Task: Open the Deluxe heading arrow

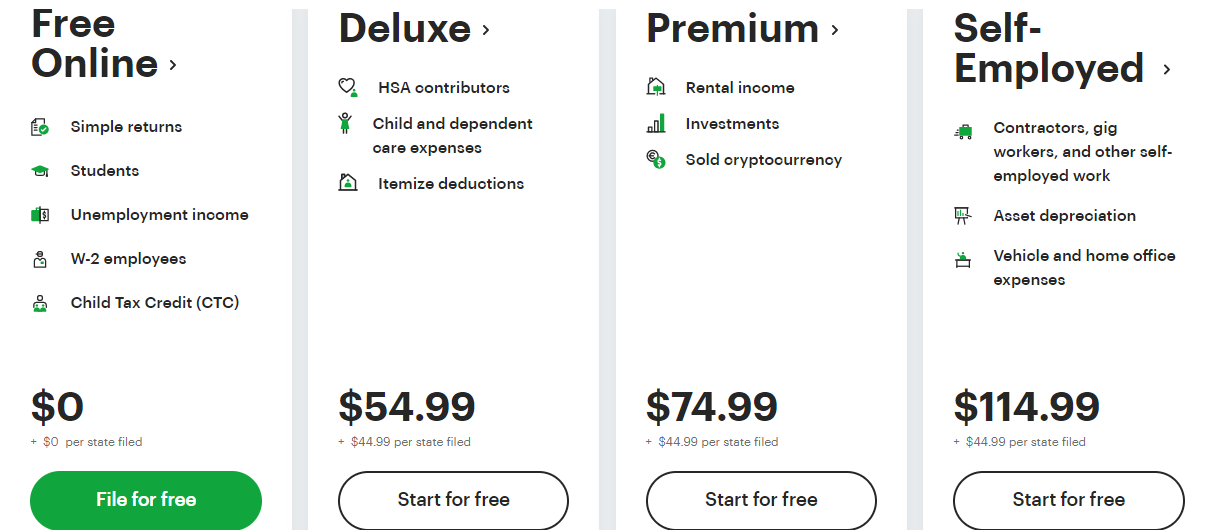Action: click(x=486, y=30)
